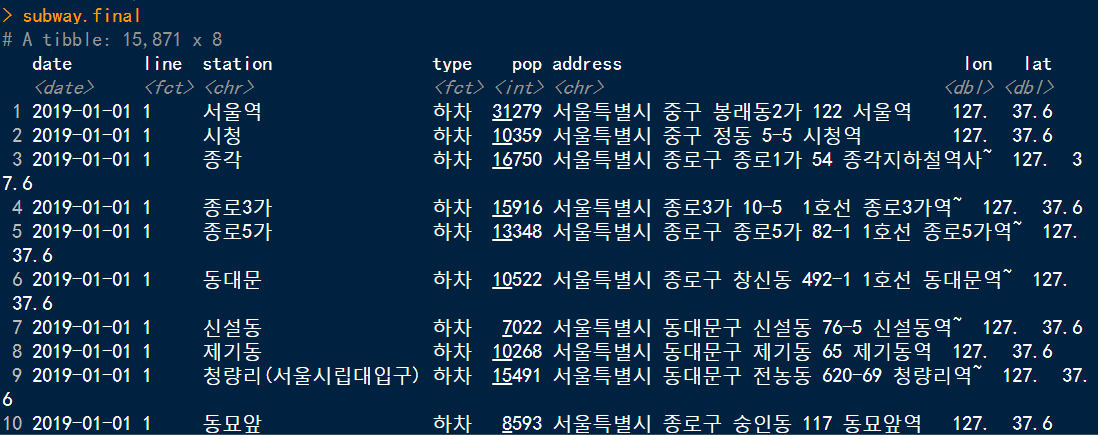Viewport: 1098px width, 435px height.
Task: Select the tibble size line 15,871 x 8
Action: [112, 39]
